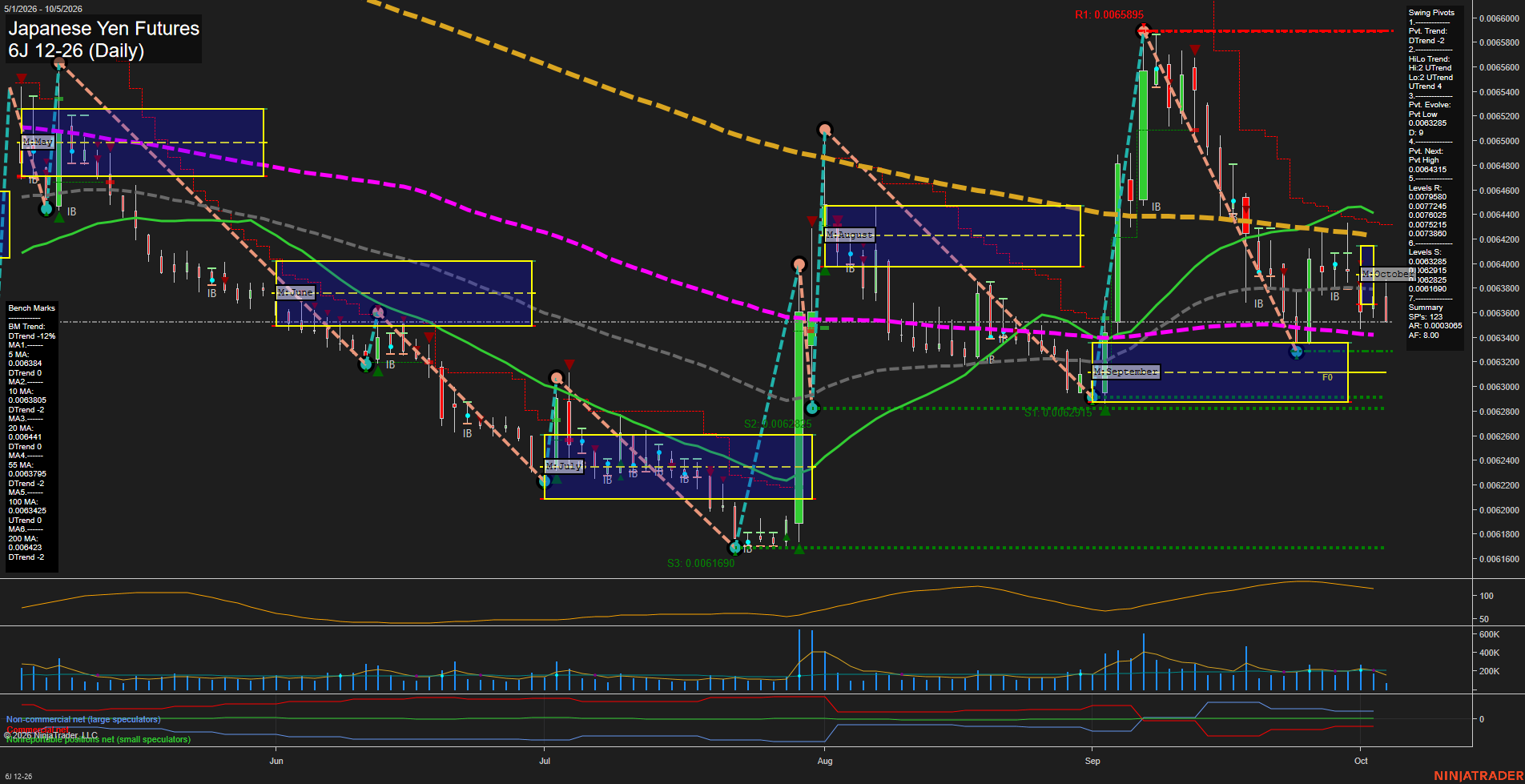Click the 'R1: 0.0065895' resistance label
Screen dimensions: 1525x784
point(1109,14)
